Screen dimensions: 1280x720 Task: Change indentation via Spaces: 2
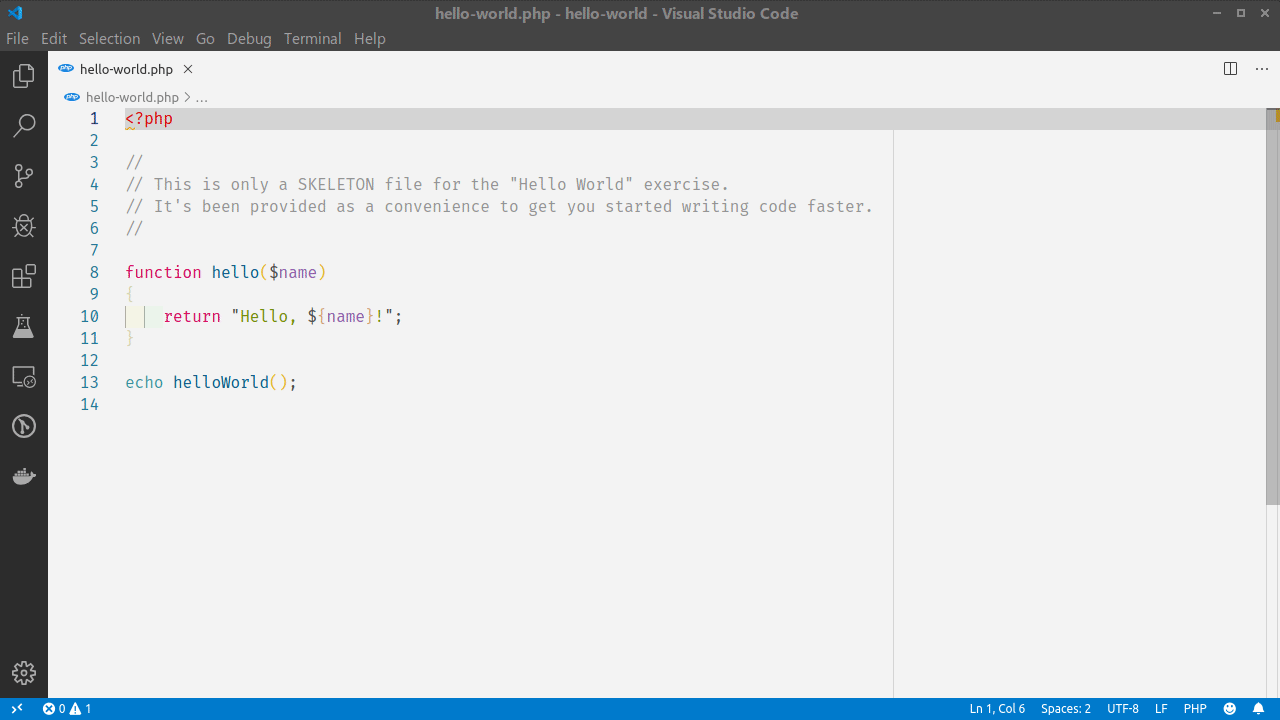point(1065,708)
